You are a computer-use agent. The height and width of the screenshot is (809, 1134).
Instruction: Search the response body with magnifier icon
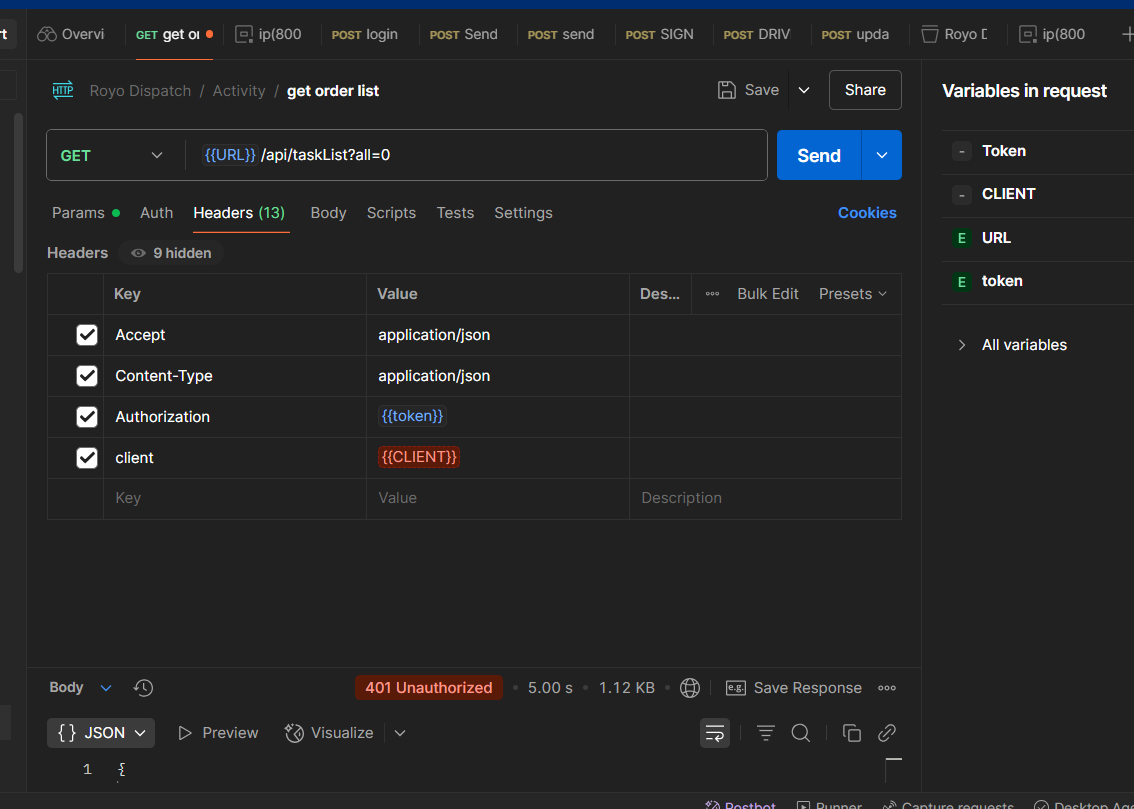(x=800, y=733)
